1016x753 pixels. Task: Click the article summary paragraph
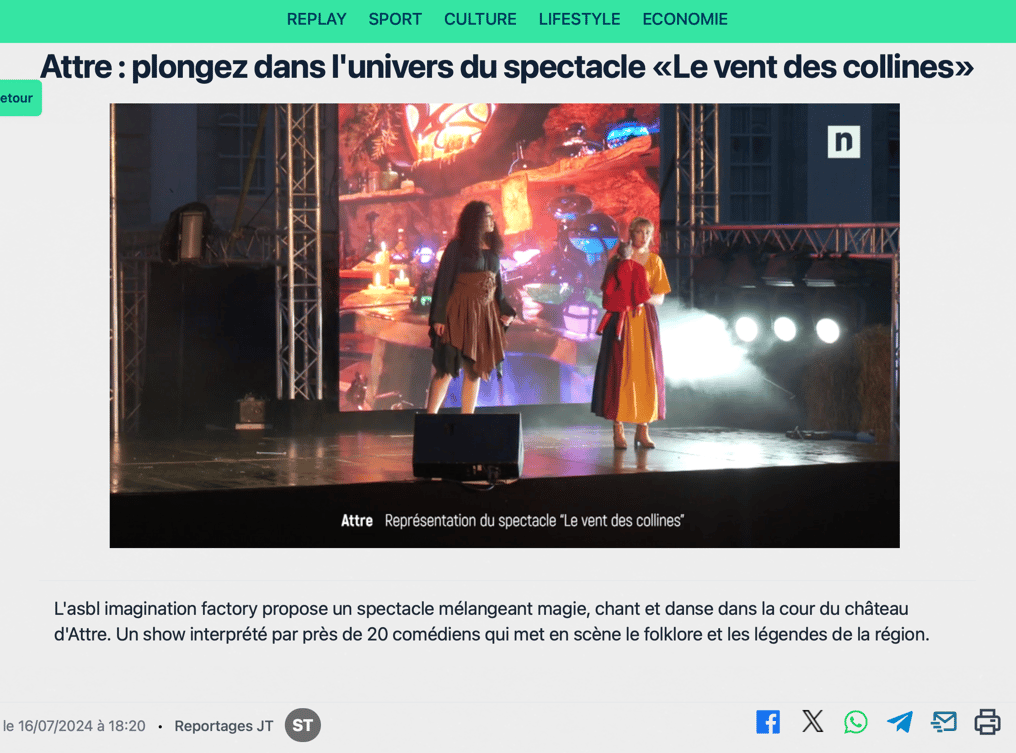pyautogui.click(x=491, y=621)
